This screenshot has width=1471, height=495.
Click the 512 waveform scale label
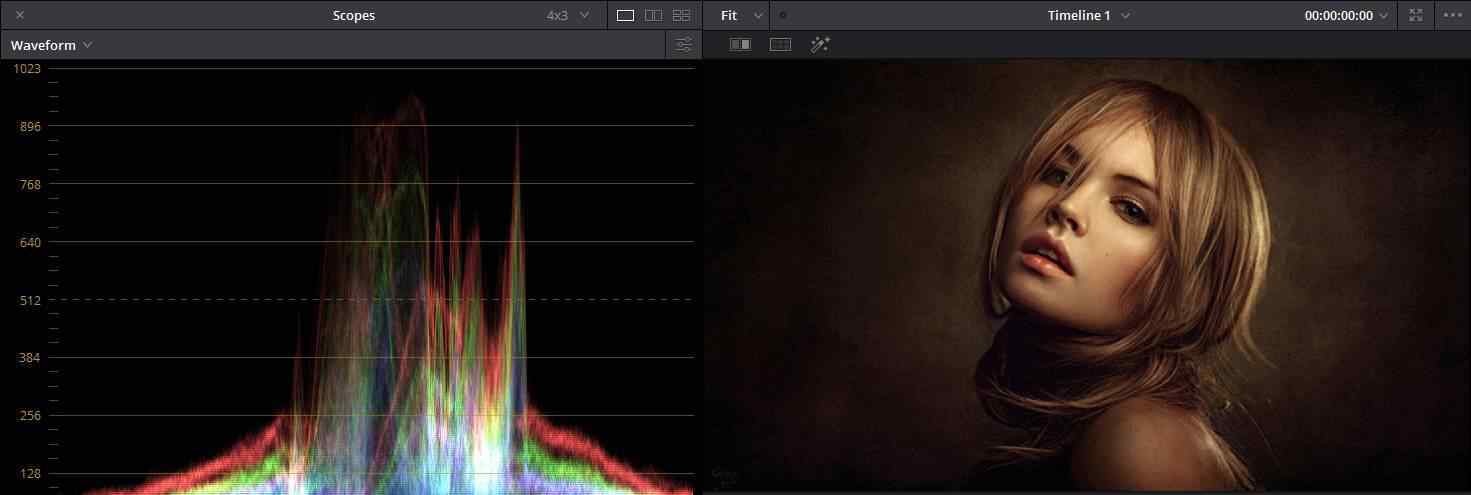tap(30, 300)
